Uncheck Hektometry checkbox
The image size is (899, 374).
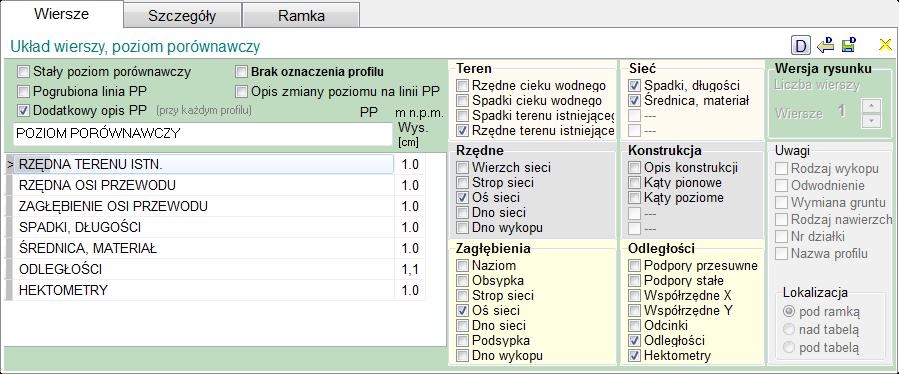tap(634, 355)
